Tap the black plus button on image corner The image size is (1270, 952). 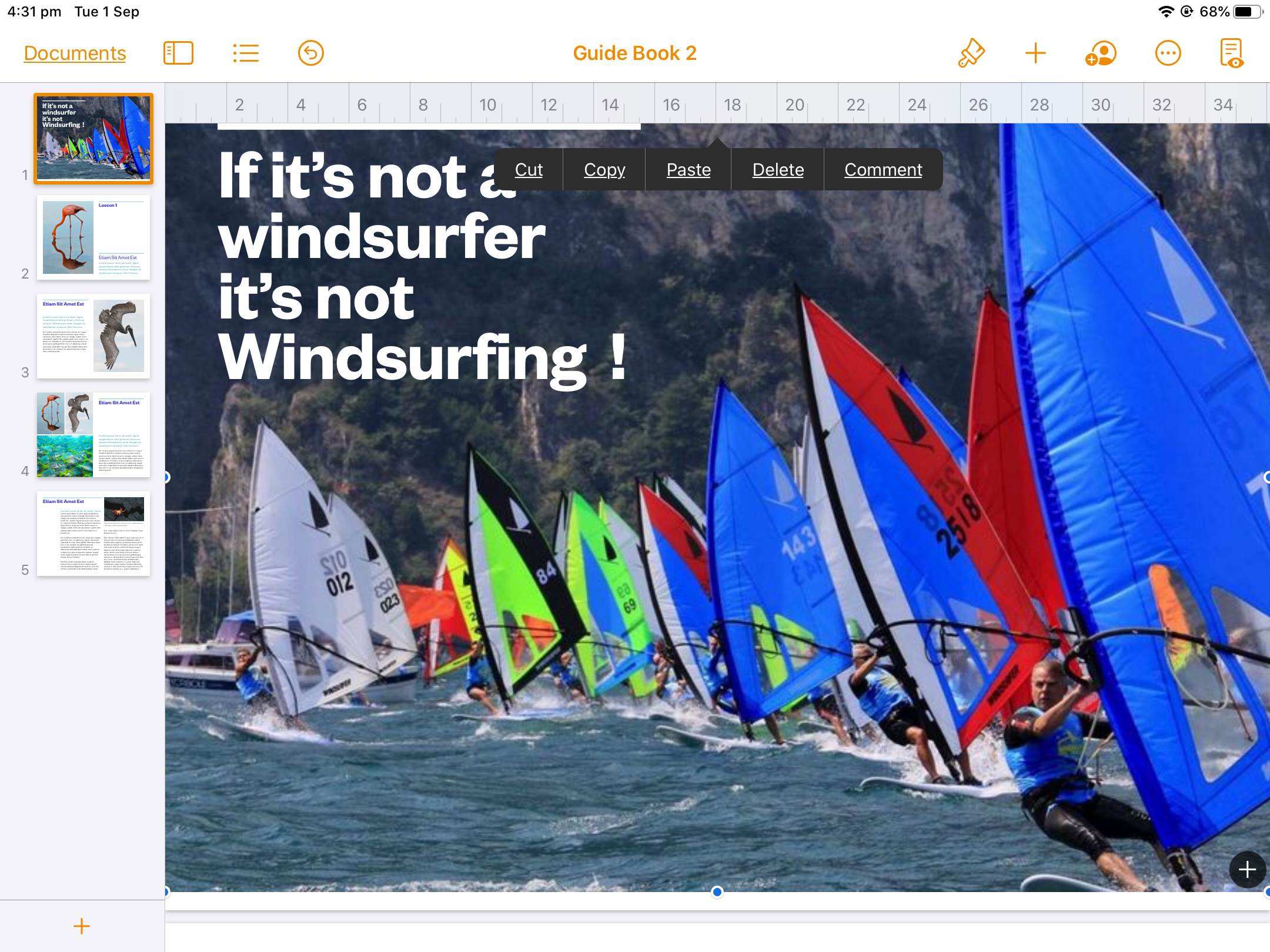click(1247, 869)
